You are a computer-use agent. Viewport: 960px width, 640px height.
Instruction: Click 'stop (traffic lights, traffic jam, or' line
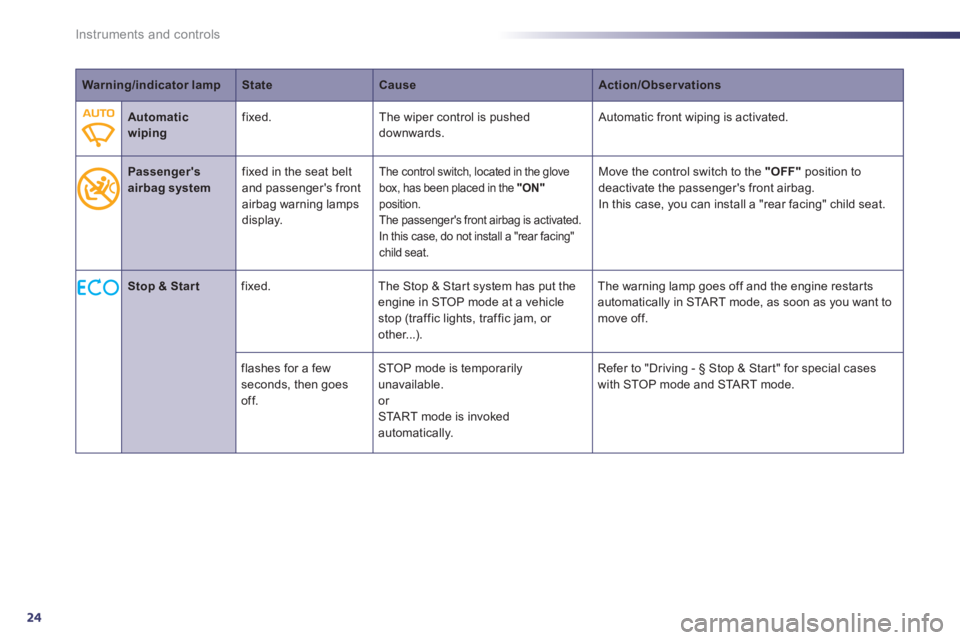[465, 318]
